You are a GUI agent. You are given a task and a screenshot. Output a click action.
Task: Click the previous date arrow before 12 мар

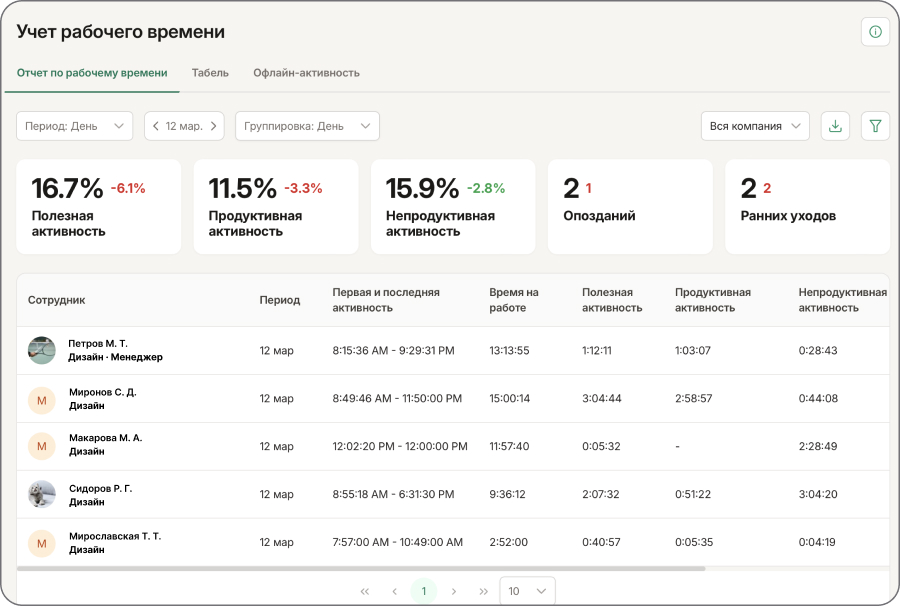156,126
